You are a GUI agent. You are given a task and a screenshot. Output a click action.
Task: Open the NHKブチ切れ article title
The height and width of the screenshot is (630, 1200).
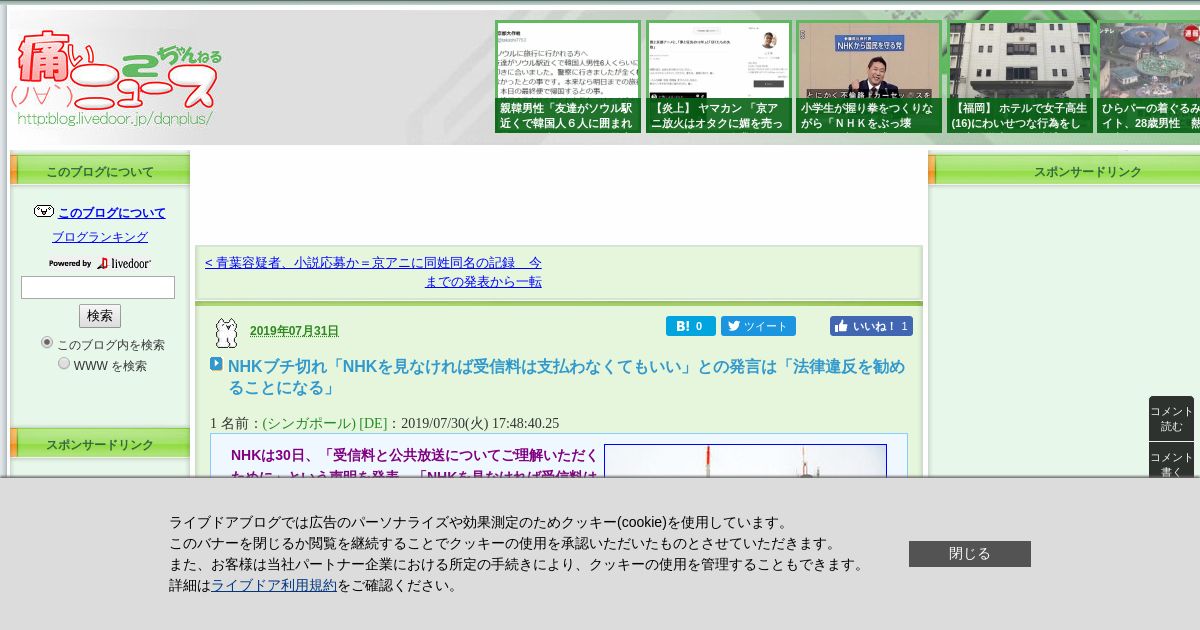coord(566,377)
